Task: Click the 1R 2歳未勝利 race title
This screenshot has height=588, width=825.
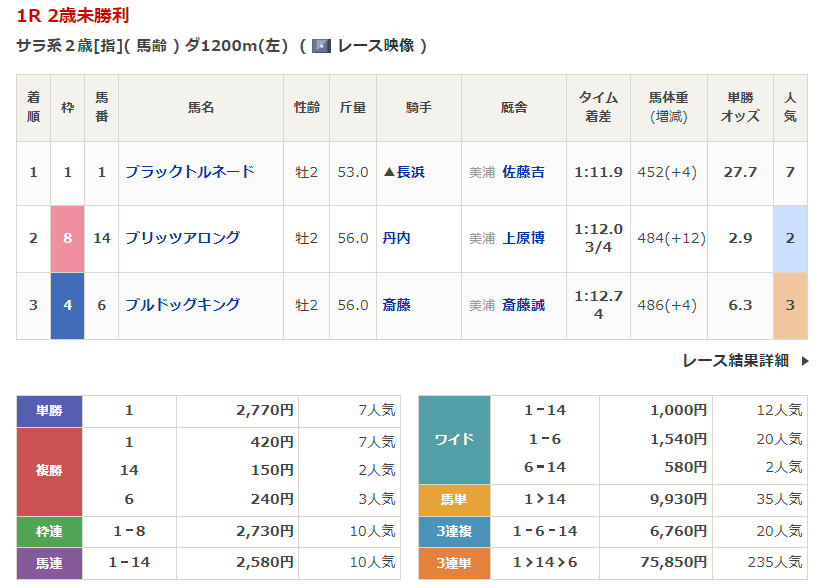Action: point(72,16)
